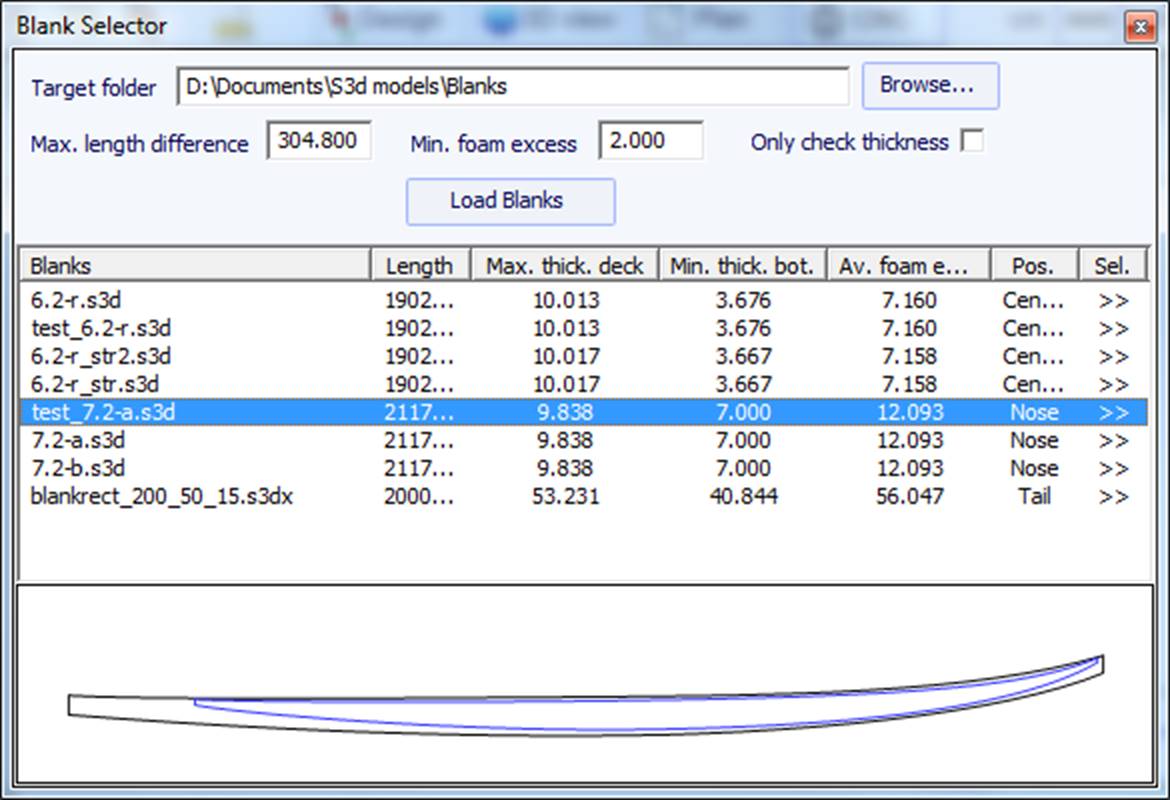
Task: Click the >> arrow for blankrect_200_50_15.s3dx
Action: pyautogui.click(x=1112, y=496)
